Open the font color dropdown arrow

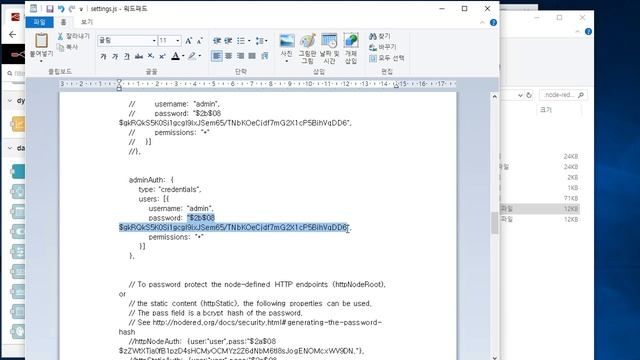click(x=183, y=56)
